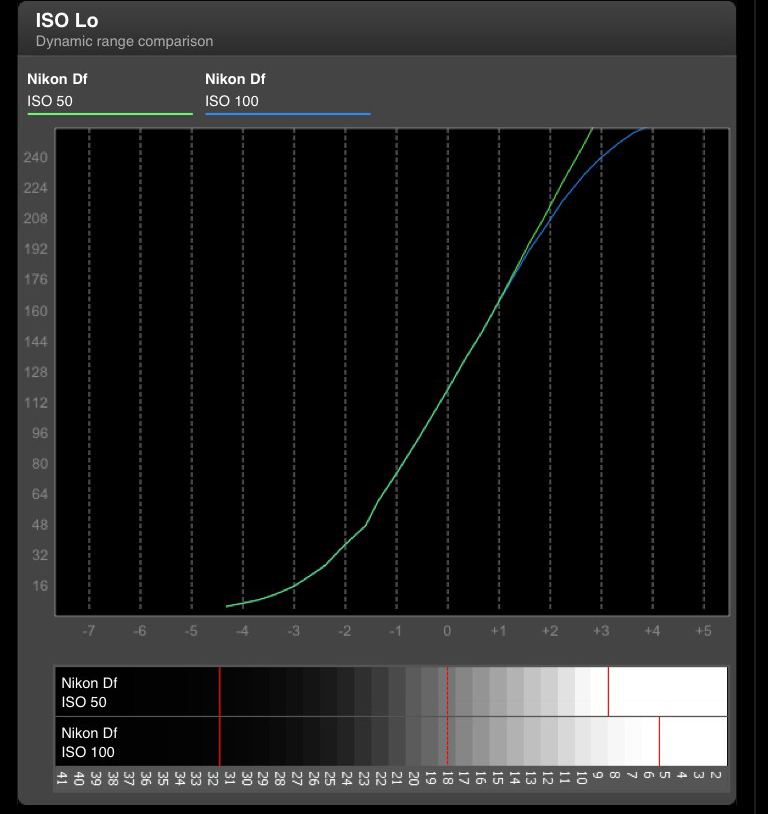Click the green line under ISO 50
Screen dimensions: 768x814
point(109,114)
